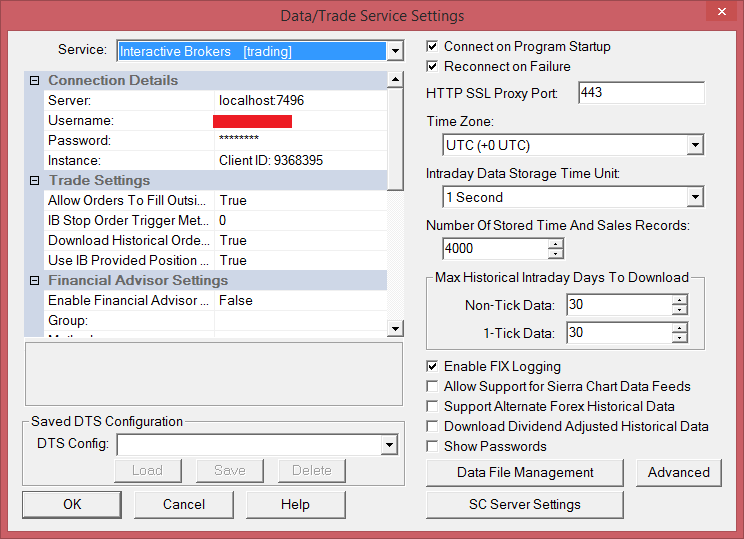This screenshot has width=744, height=539.
Task: Increase Non-Tick Data days with up arrow
Action: 680,300
